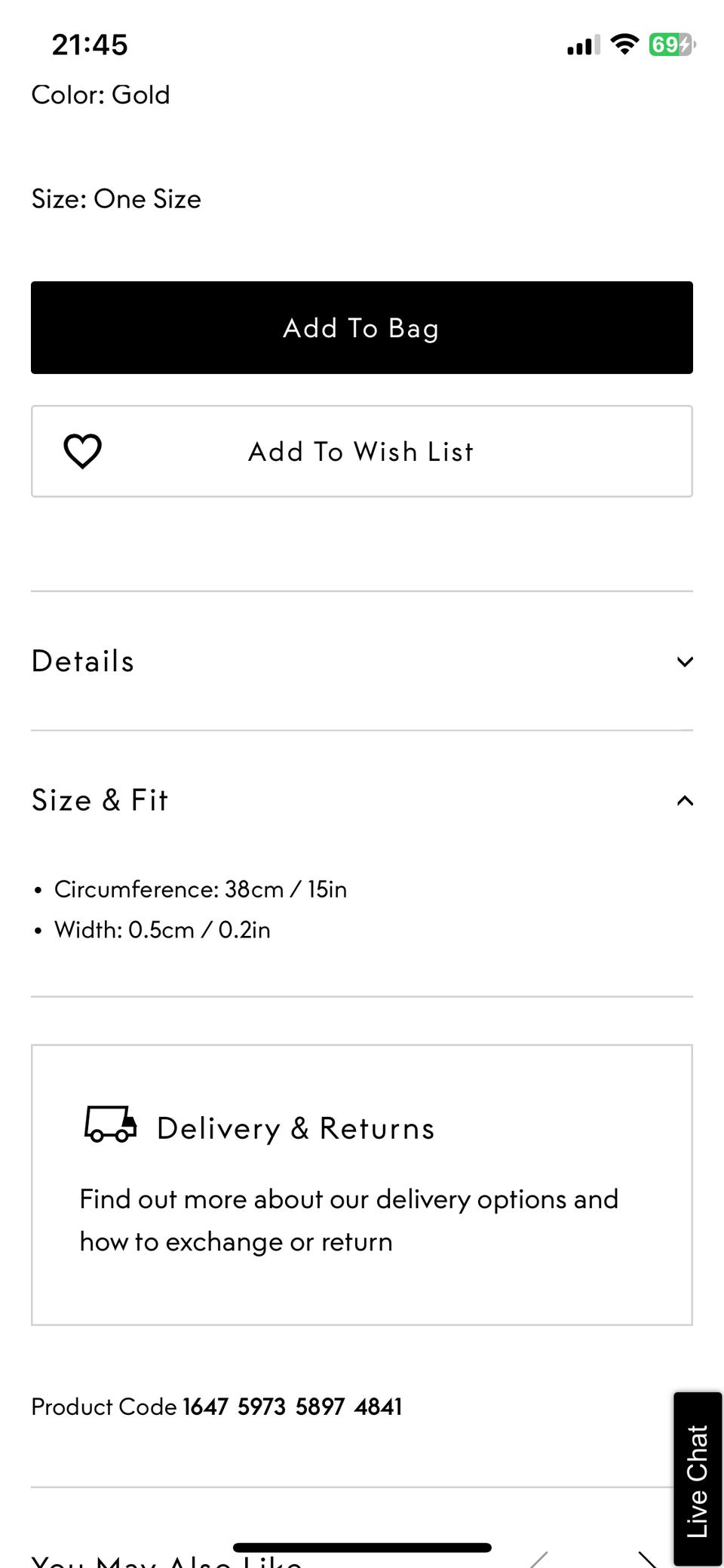Expand Details with the down chevron
This screenshot has width=724, height=1568.
685,661
